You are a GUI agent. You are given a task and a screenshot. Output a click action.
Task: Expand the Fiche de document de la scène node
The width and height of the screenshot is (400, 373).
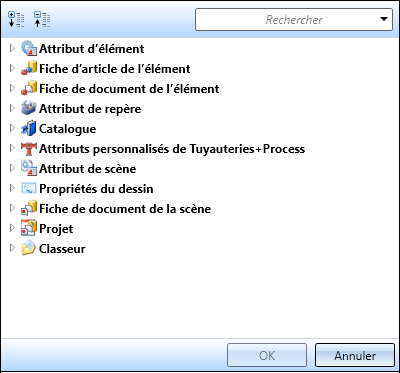12,209
